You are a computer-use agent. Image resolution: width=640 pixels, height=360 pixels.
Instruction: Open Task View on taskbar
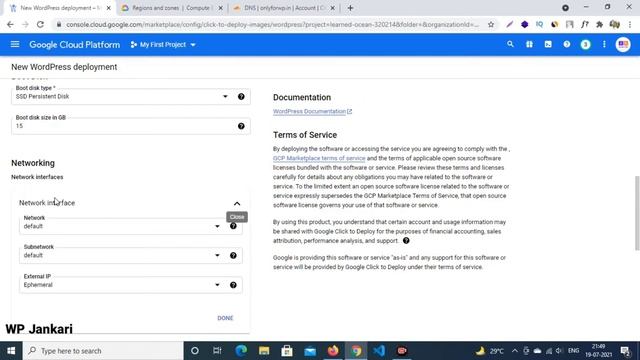(217, 351)
